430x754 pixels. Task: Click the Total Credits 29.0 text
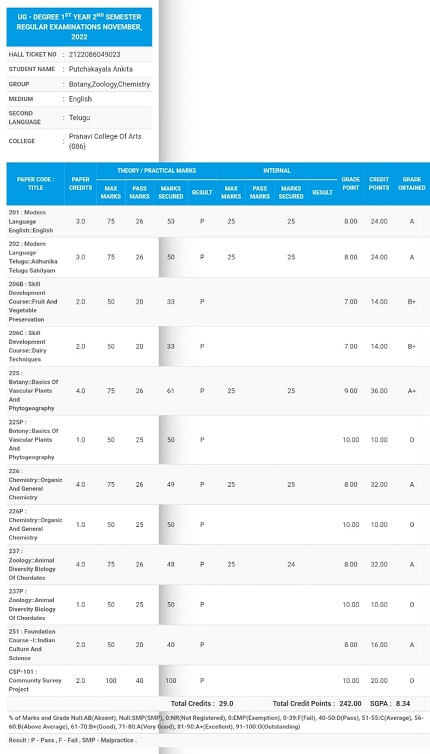(x=202, y=704)
